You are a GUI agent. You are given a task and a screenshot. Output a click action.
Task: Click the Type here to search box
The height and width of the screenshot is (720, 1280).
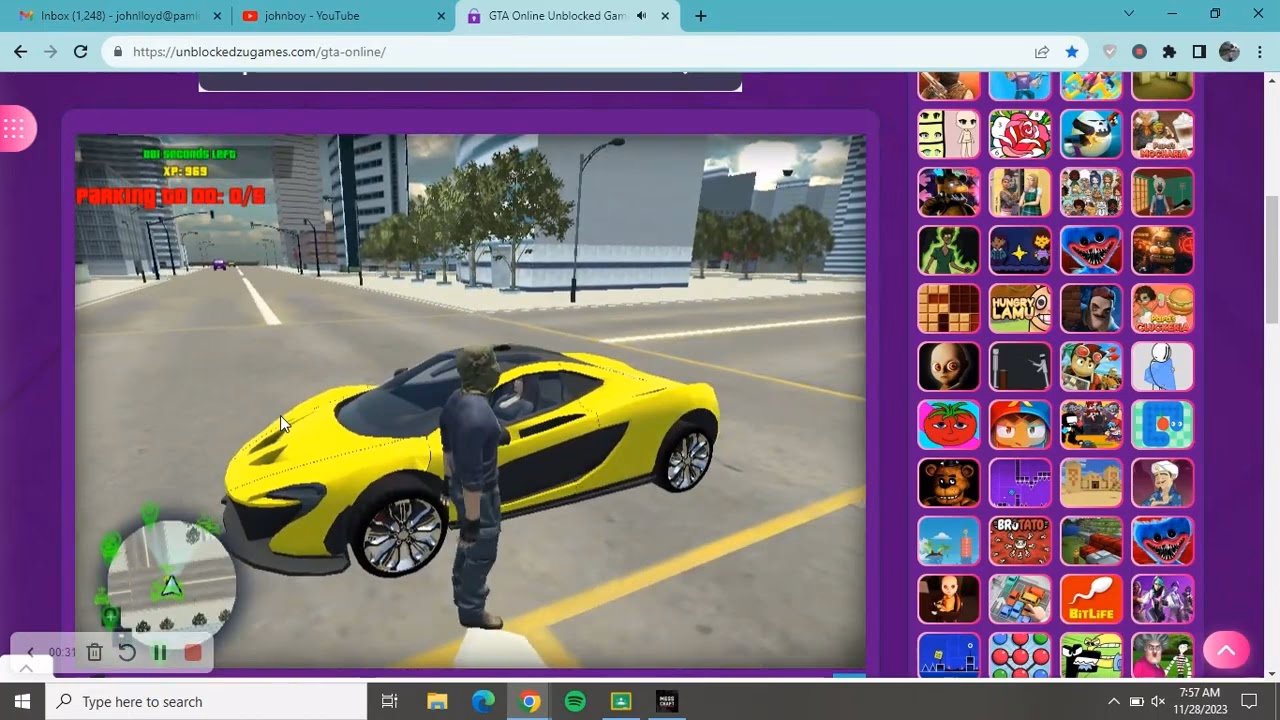(207, 701)
